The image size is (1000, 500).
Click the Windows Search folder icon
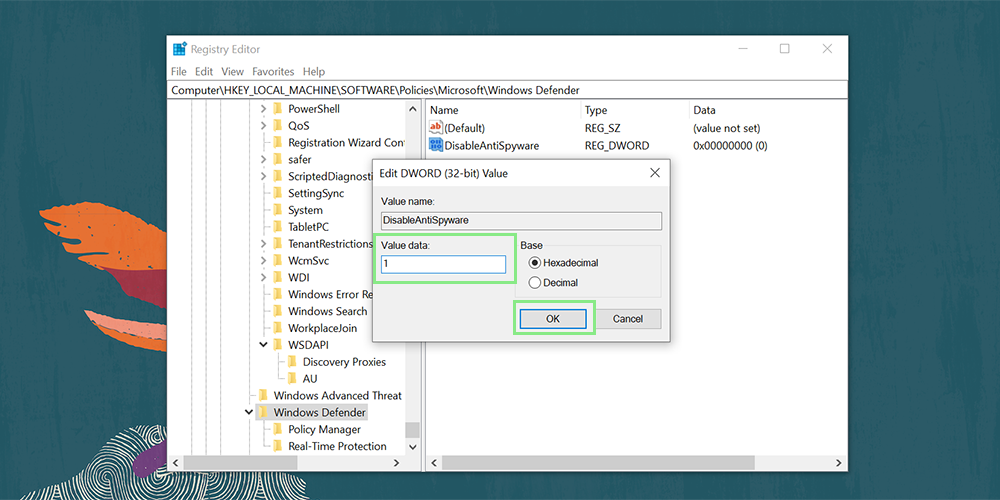(x=277, y=311)
